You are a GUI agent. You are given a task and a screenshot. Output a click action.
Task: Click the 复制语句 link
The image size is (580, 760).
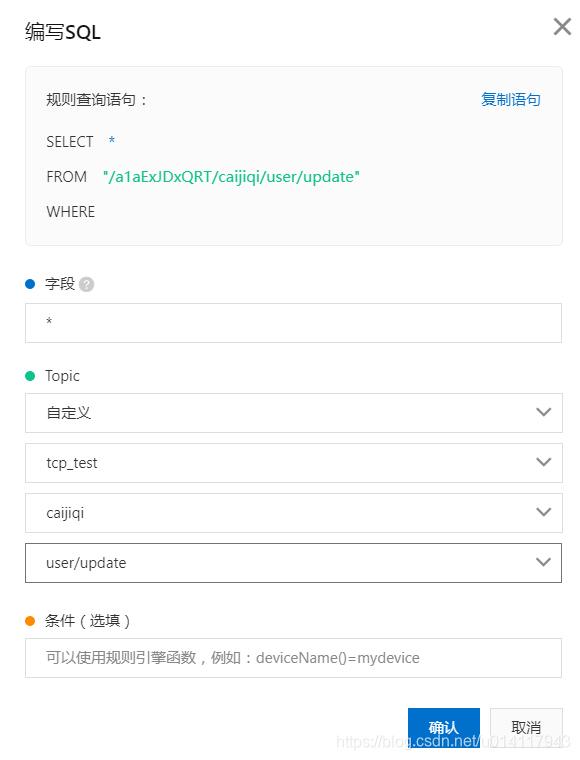click(x=511, y=99)
